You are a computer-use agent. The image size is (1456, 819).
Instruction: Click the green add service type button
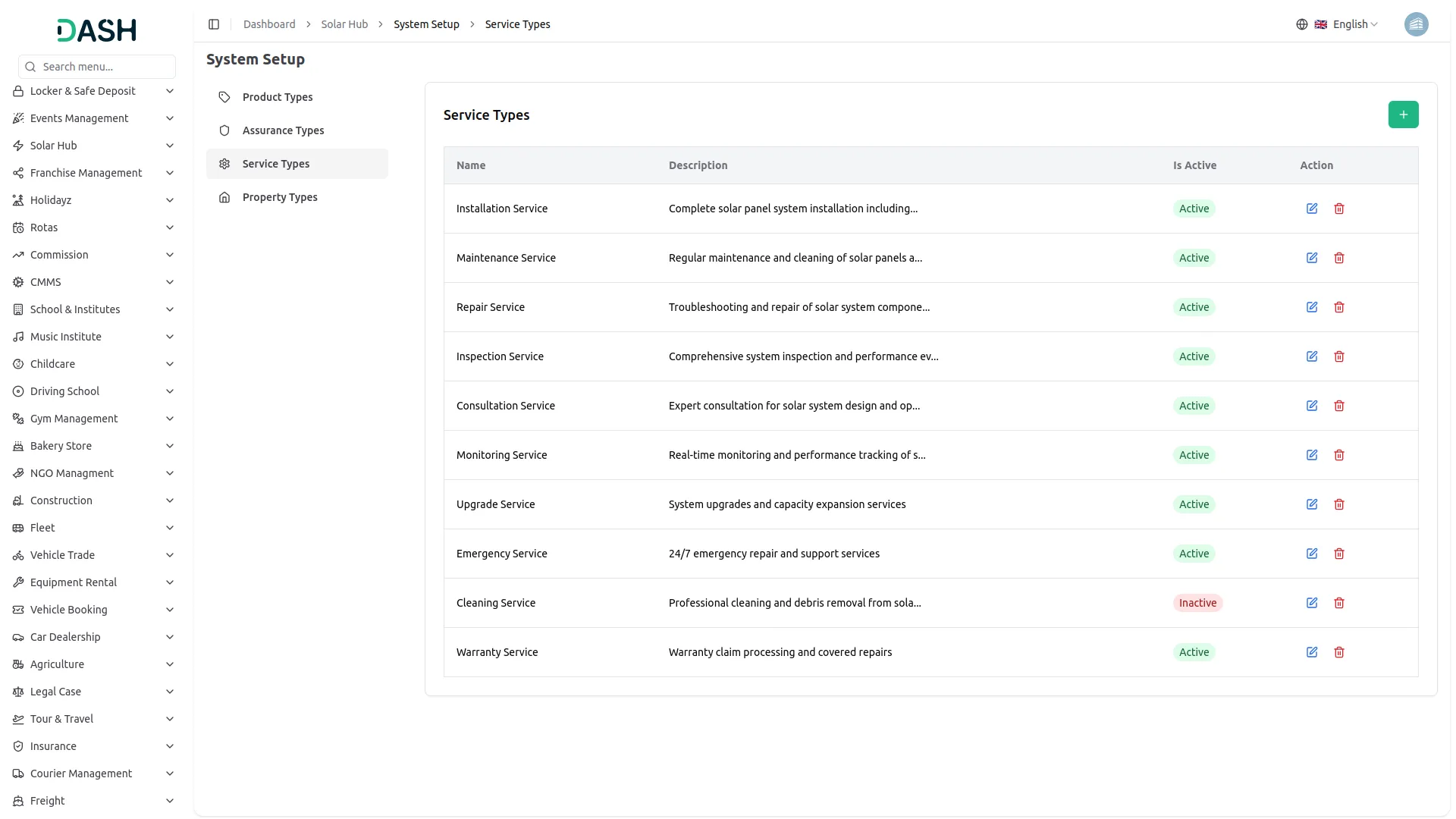click(x=1403, y=115)
